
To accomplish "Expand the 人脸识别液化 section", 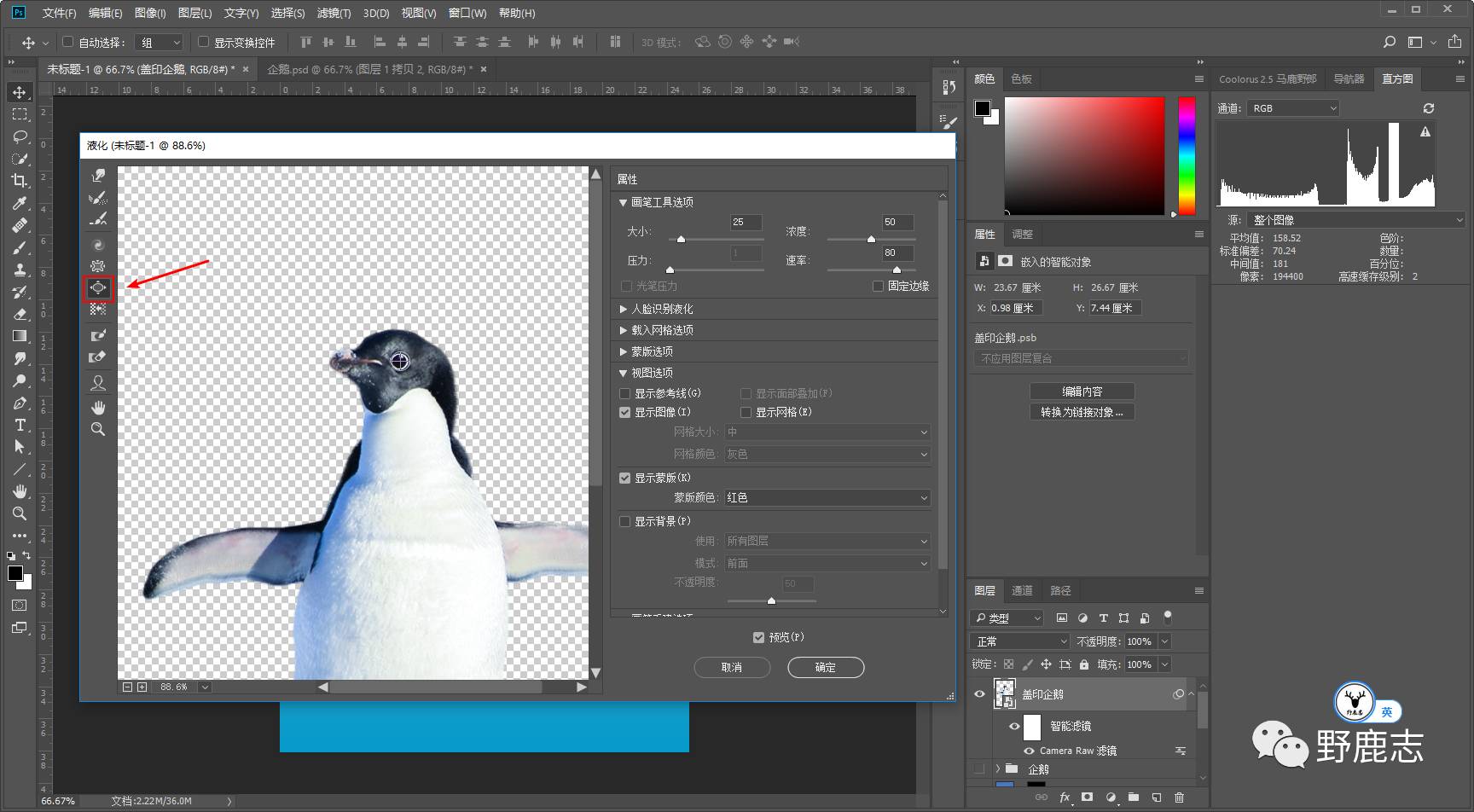I will tap(661, 309).
